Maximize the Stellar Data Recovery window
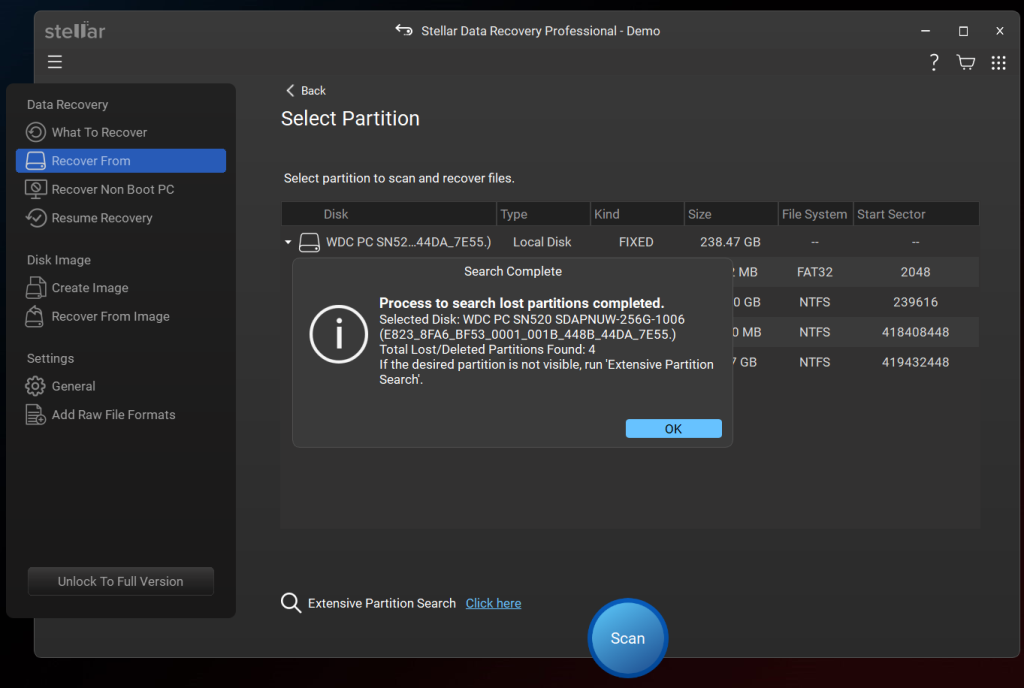This screenshot has width=1024, height=688. [963, 31]
